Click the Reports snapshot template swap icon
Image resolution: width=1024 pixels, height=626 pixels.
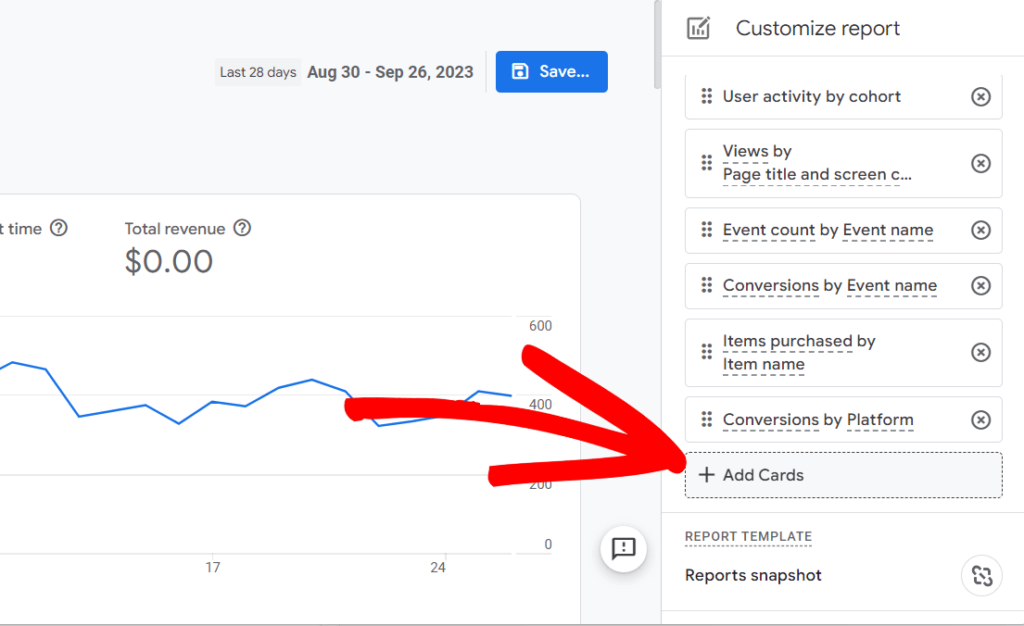tap(981, 575)
